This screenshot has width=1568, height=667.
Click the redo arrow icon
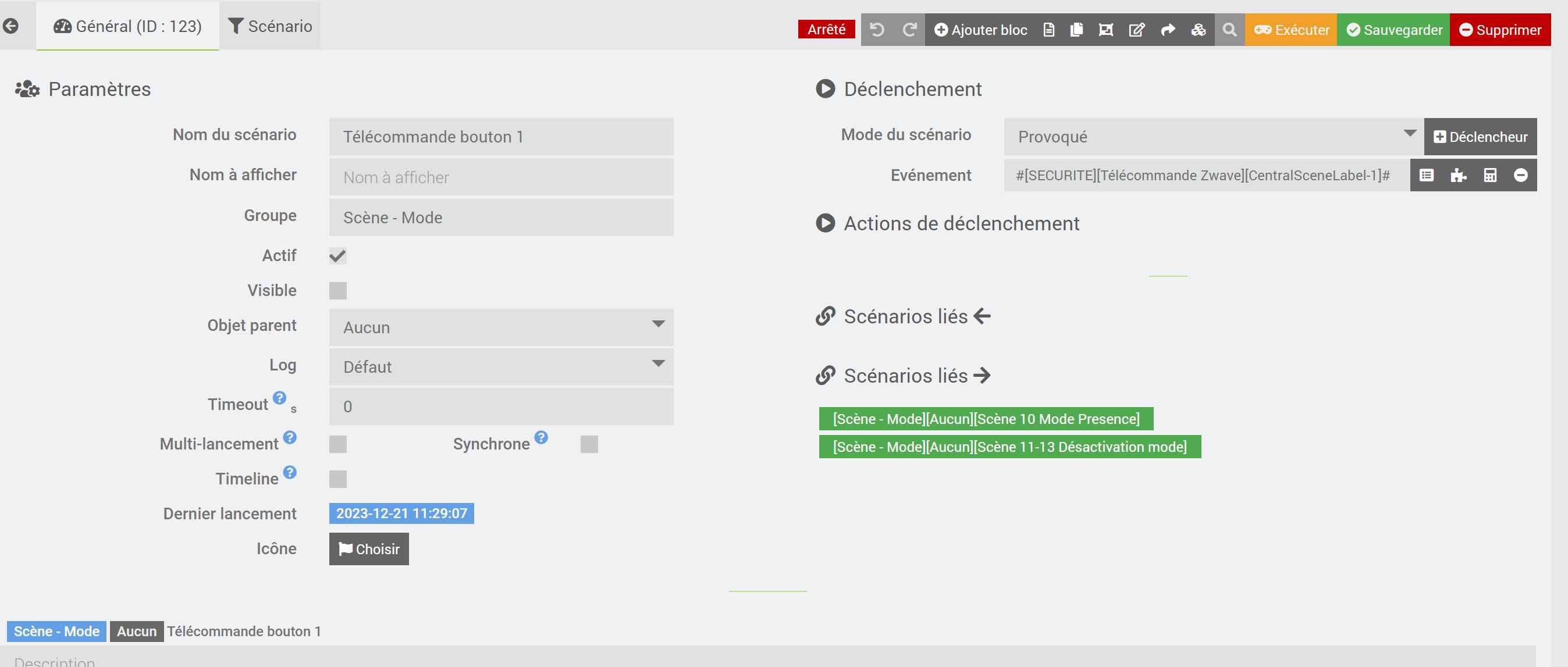(x=909, y=30)
